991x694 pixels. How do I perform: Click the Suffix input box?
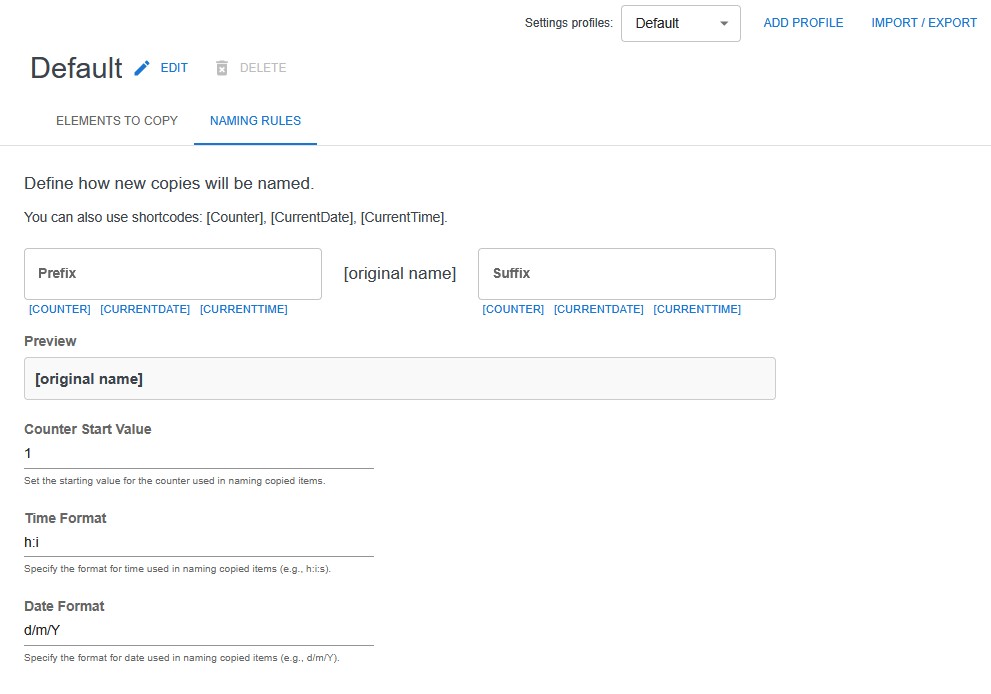pyautogui.click(x=626, y=273)
